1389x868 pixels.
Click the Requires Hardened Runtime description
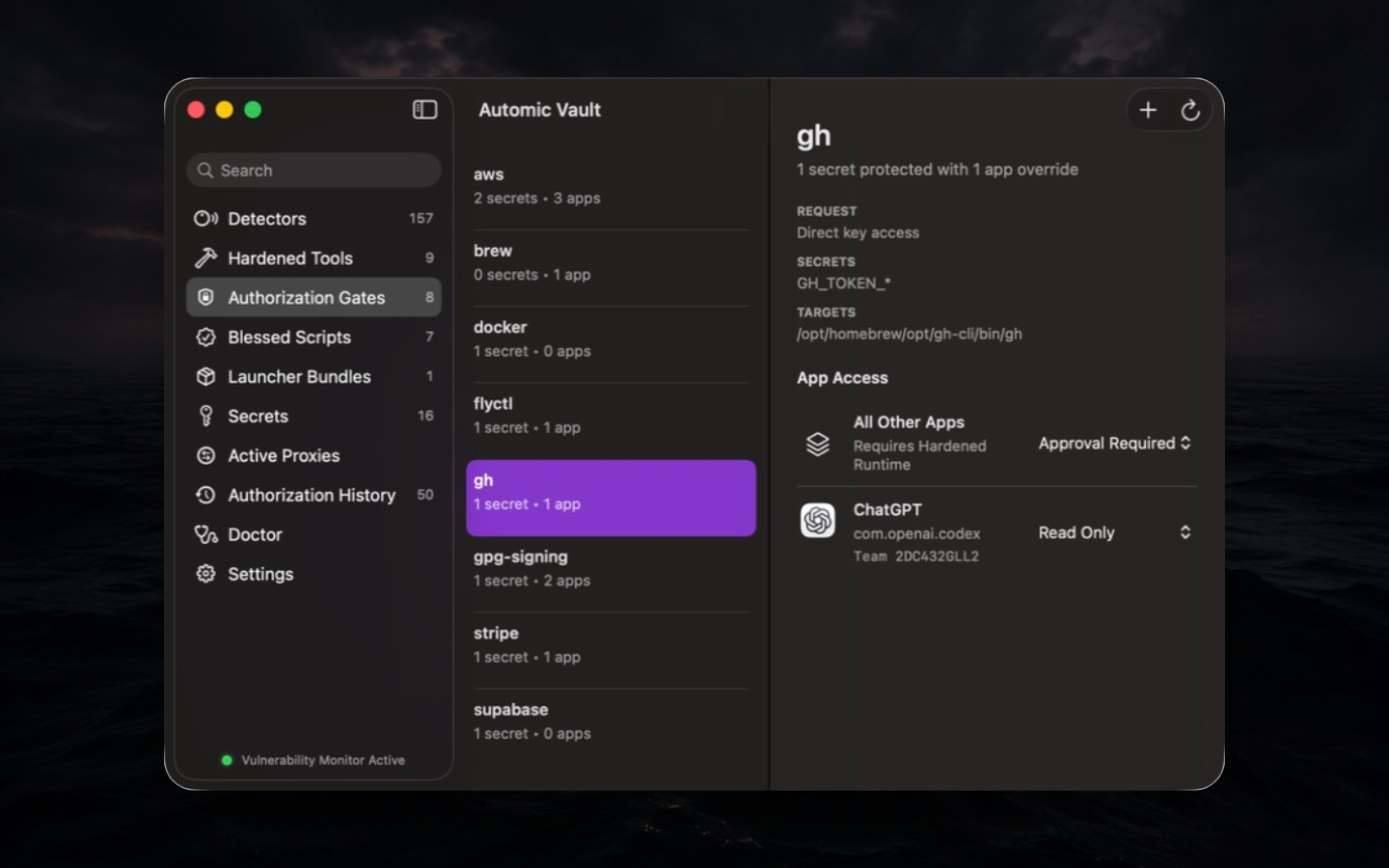(920, 455)
